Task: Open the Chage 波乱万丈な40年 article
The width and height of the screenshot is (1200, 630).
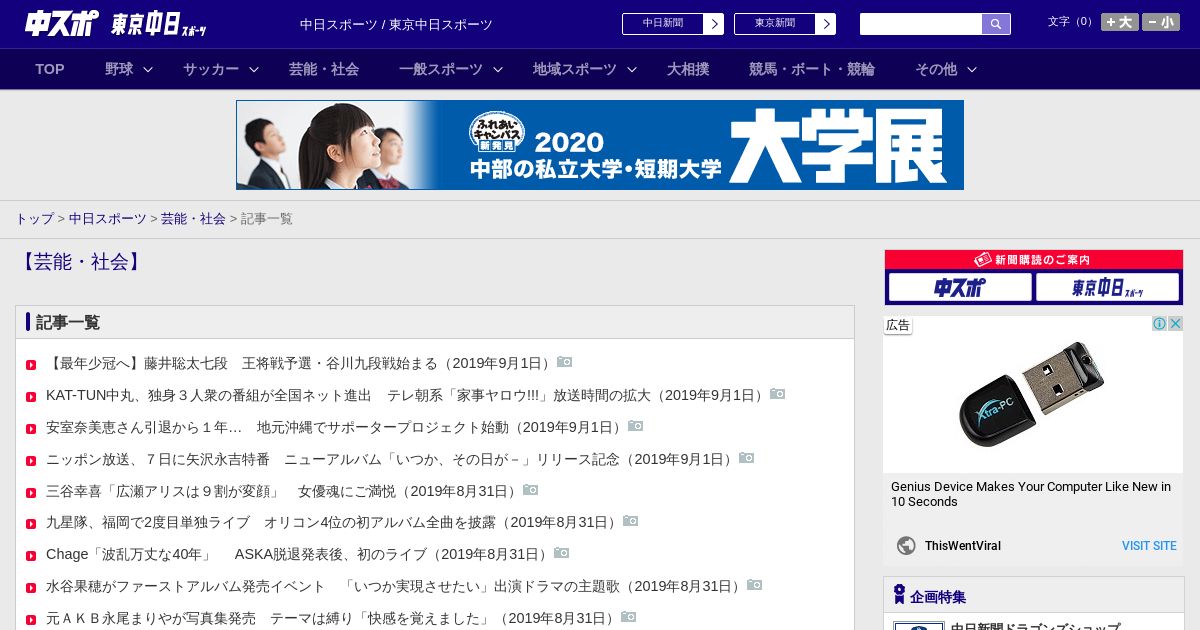Action: click(299, 554)
